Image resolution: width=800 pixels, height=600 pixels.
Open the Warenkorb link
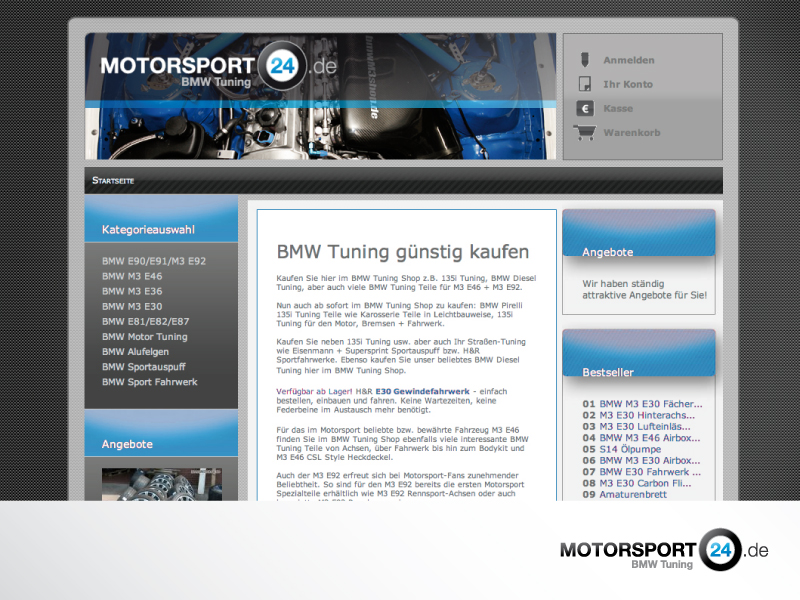(x=632, y=133)
